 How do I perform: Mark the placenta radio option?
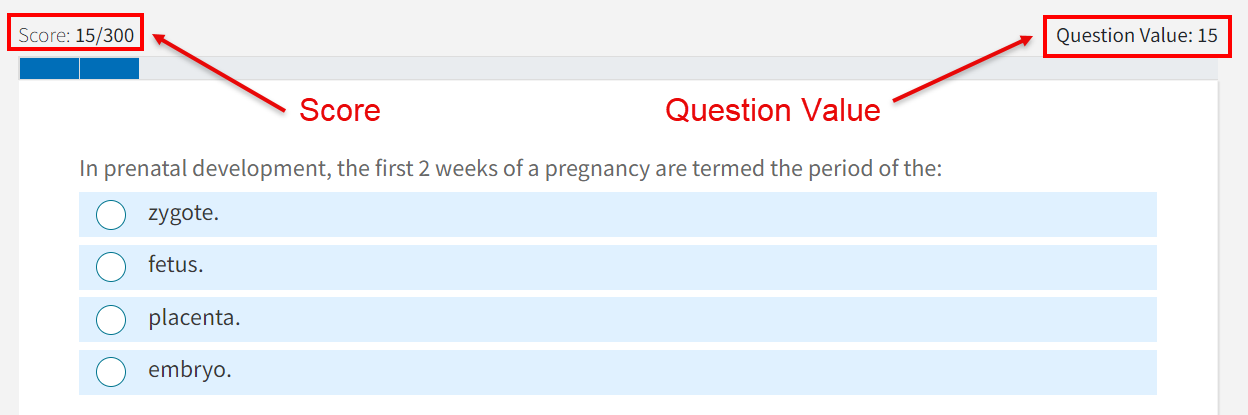pyautogui.click(x=110, y=319)
